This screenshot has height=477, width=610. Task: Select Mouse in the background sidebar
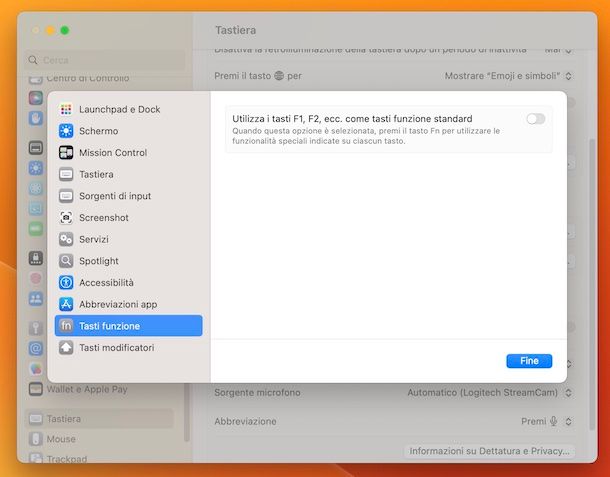[x=99, y=439]
